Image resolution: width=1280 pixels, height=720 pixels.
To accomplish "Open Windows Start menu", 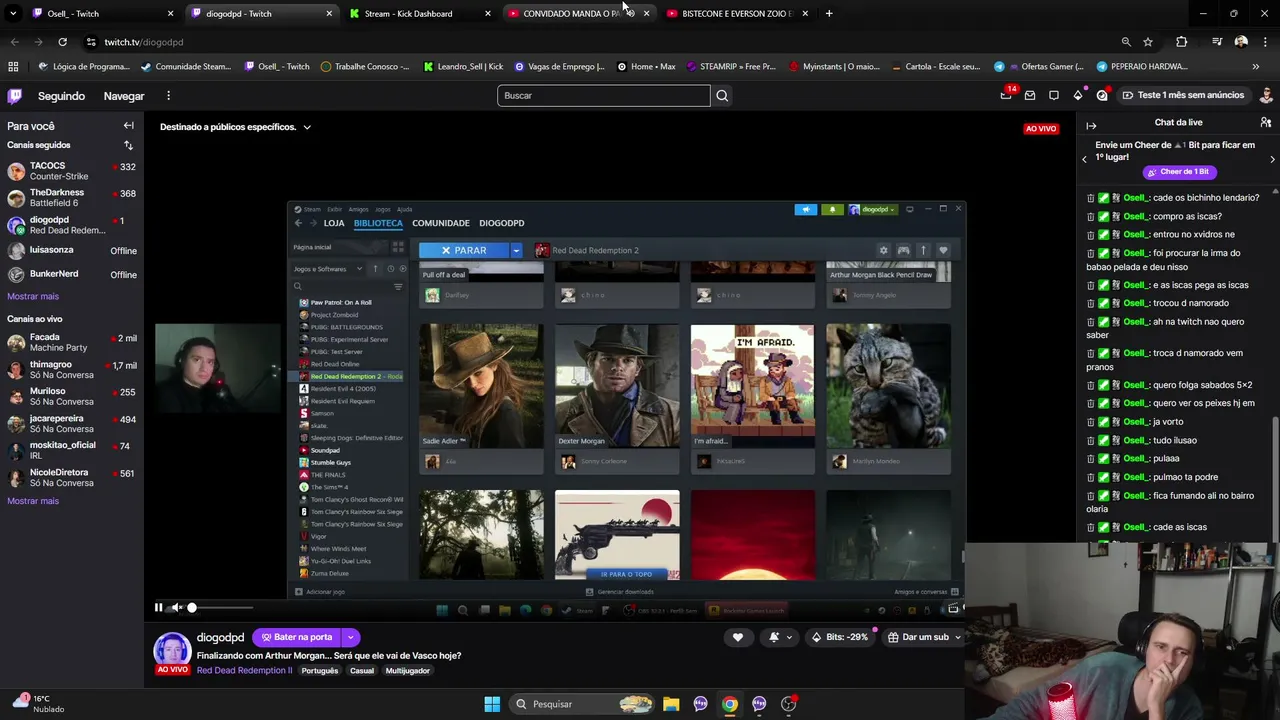I will coord(492,704).
